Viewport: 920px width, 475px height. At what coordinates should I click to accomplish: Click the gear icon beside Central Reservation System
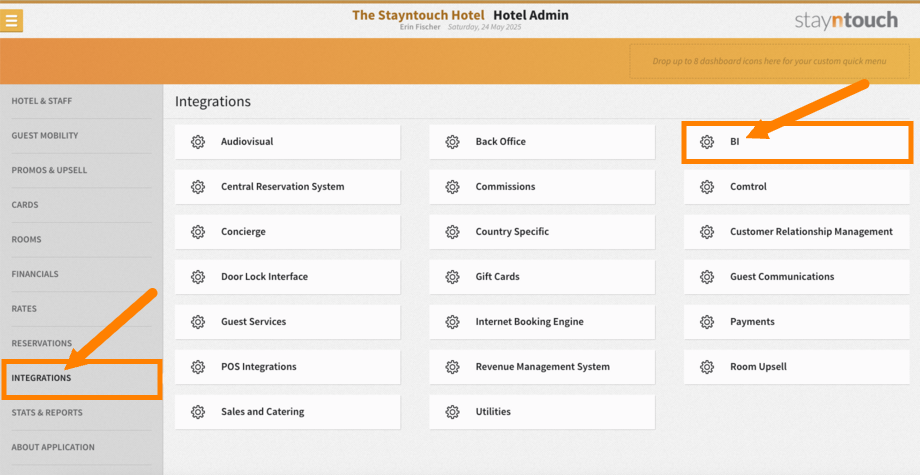[x=198, y=187]
